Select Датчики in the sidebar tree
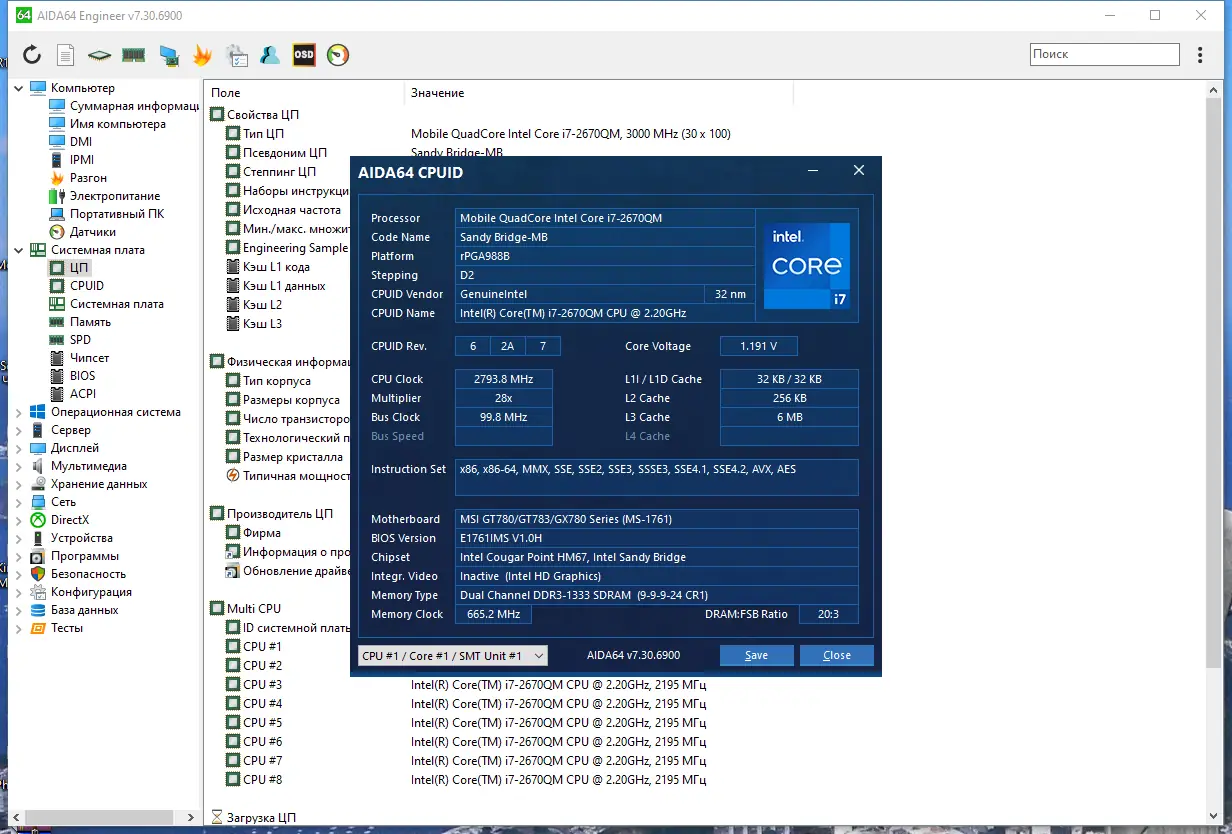The height and width of the screenshot is (834, 1232). [93, 232]
